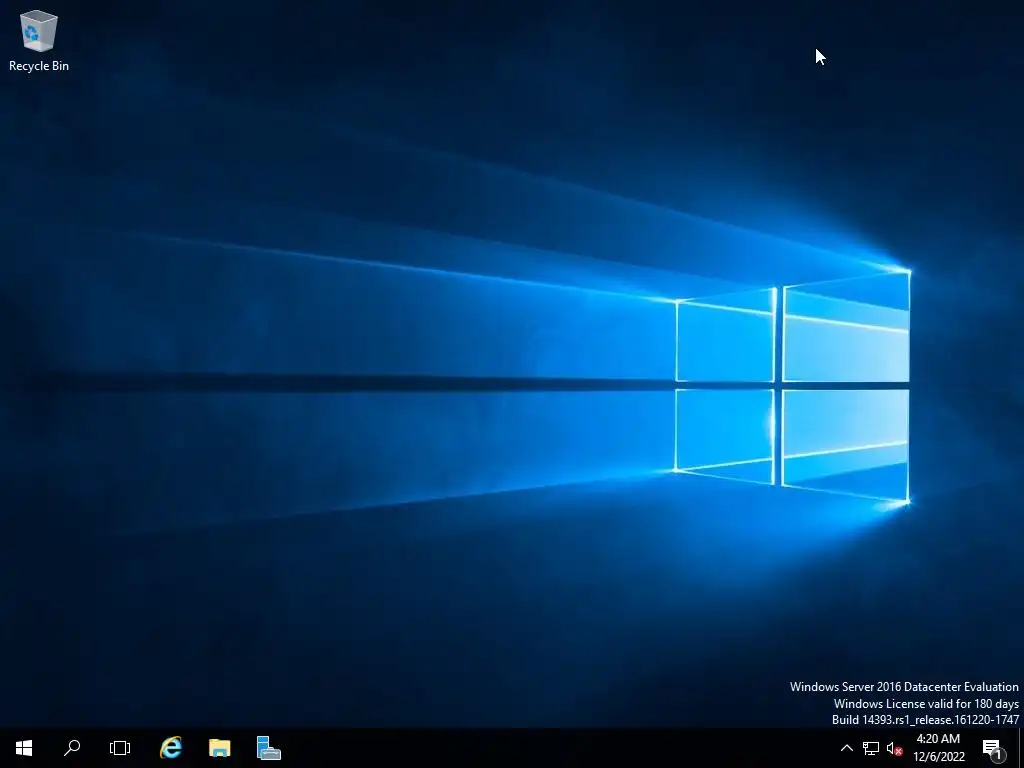Click Show Desktop strip at taskbar end
Viewport: 1024px width, 768px height.
1021,748
